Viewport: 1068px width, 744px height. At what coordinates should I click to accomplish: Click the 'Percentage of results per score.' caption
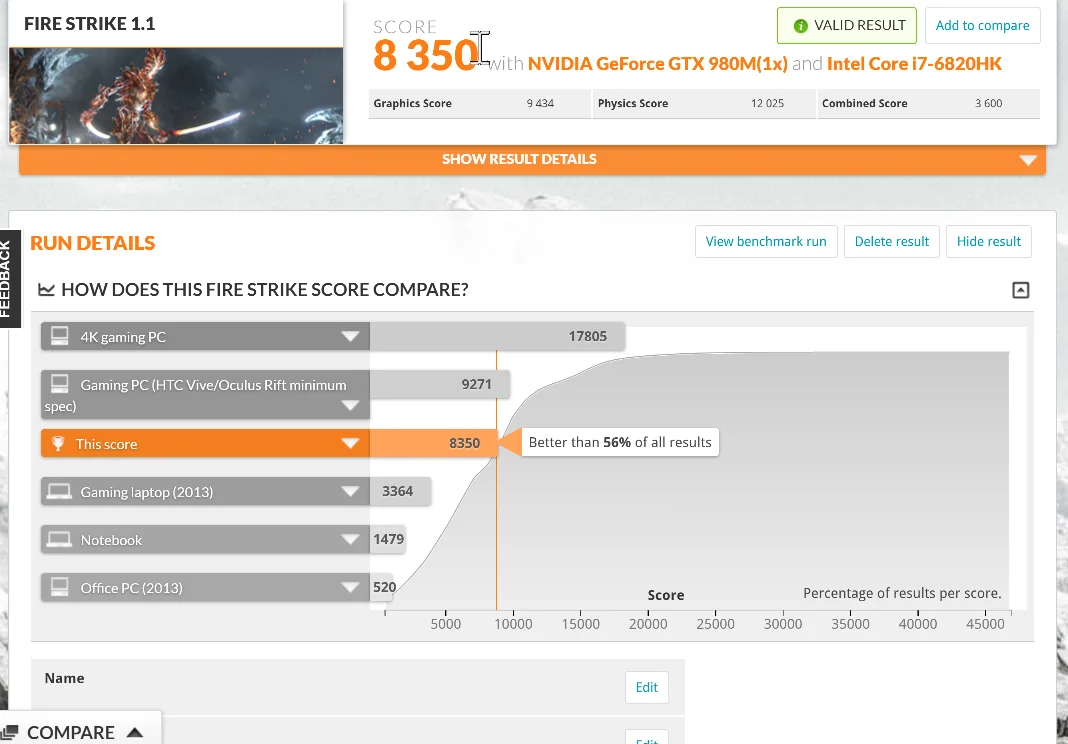pyautogui.click(x=902, y=593)
